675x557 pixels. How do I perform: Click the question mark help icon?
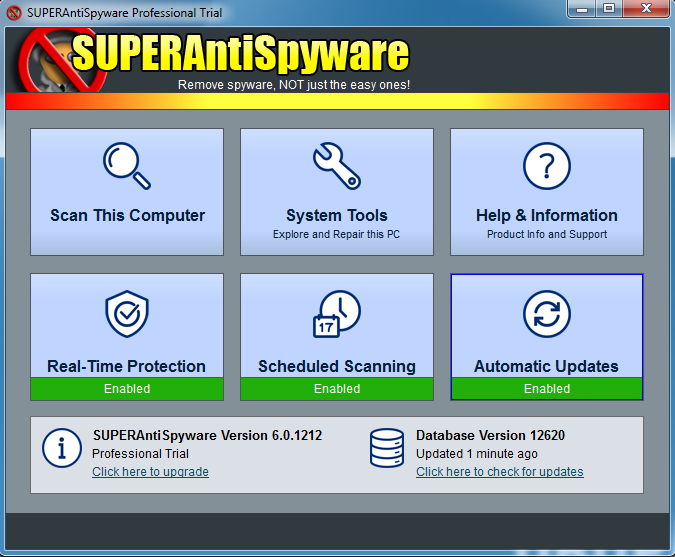547,166
